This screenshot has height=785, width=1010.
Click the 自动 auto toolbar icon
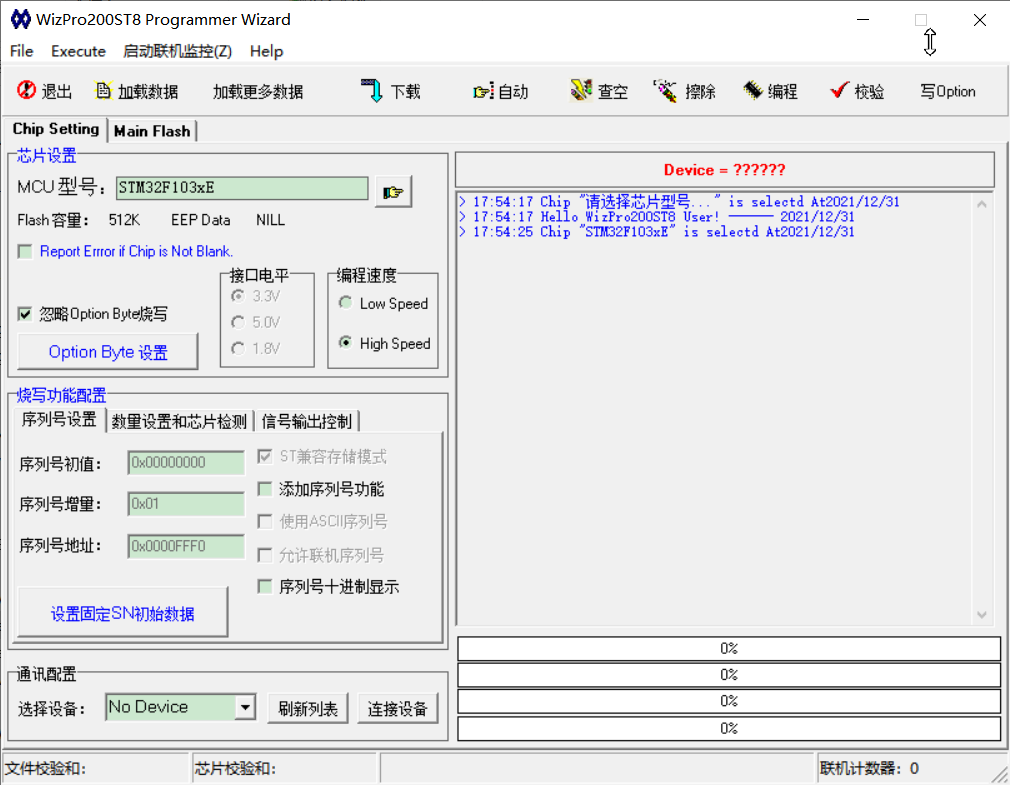click(x=483, y=91)
